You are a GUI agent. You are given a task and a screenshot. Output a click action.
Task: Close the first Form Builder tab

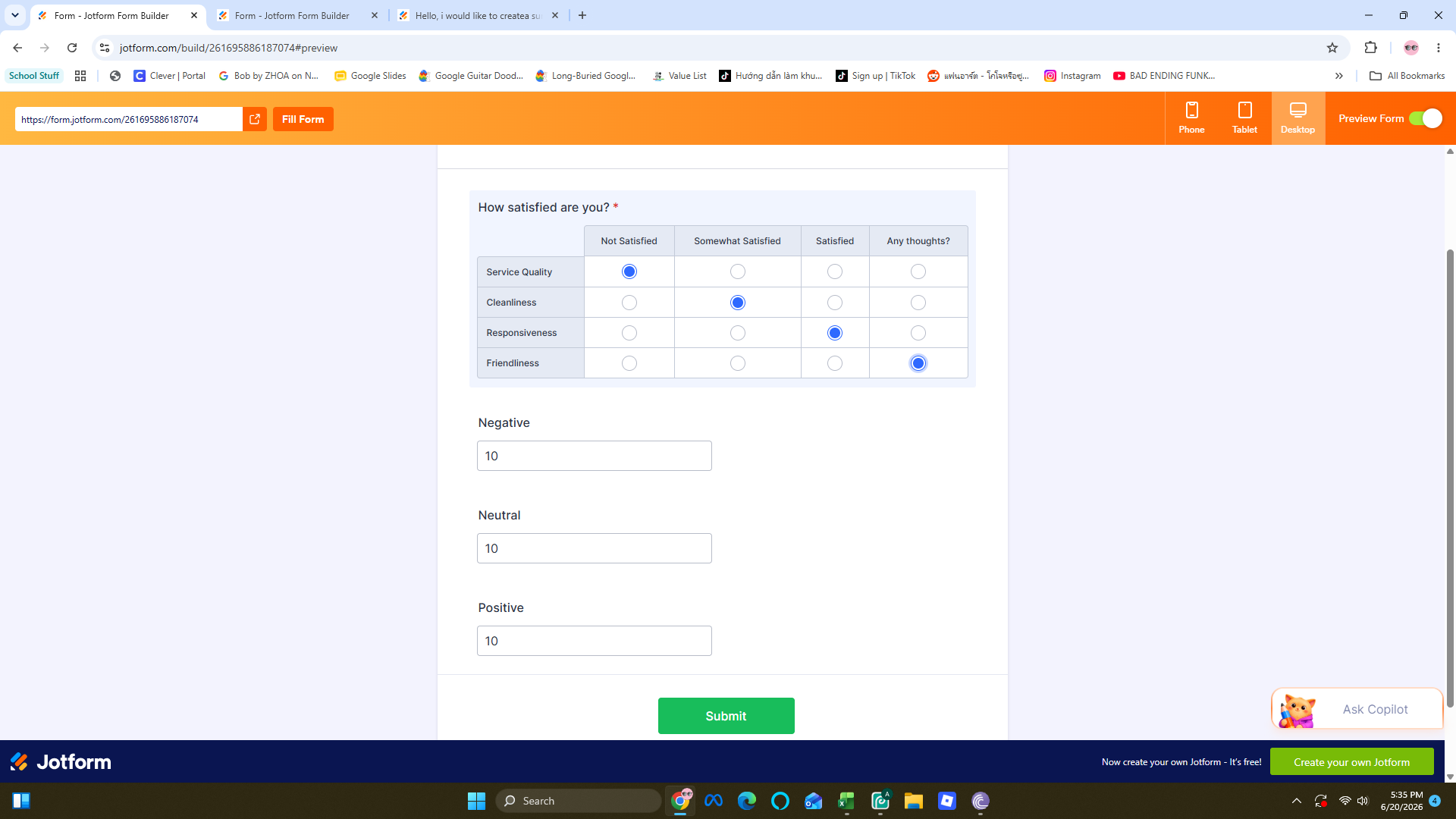click(x=194, y=15)
